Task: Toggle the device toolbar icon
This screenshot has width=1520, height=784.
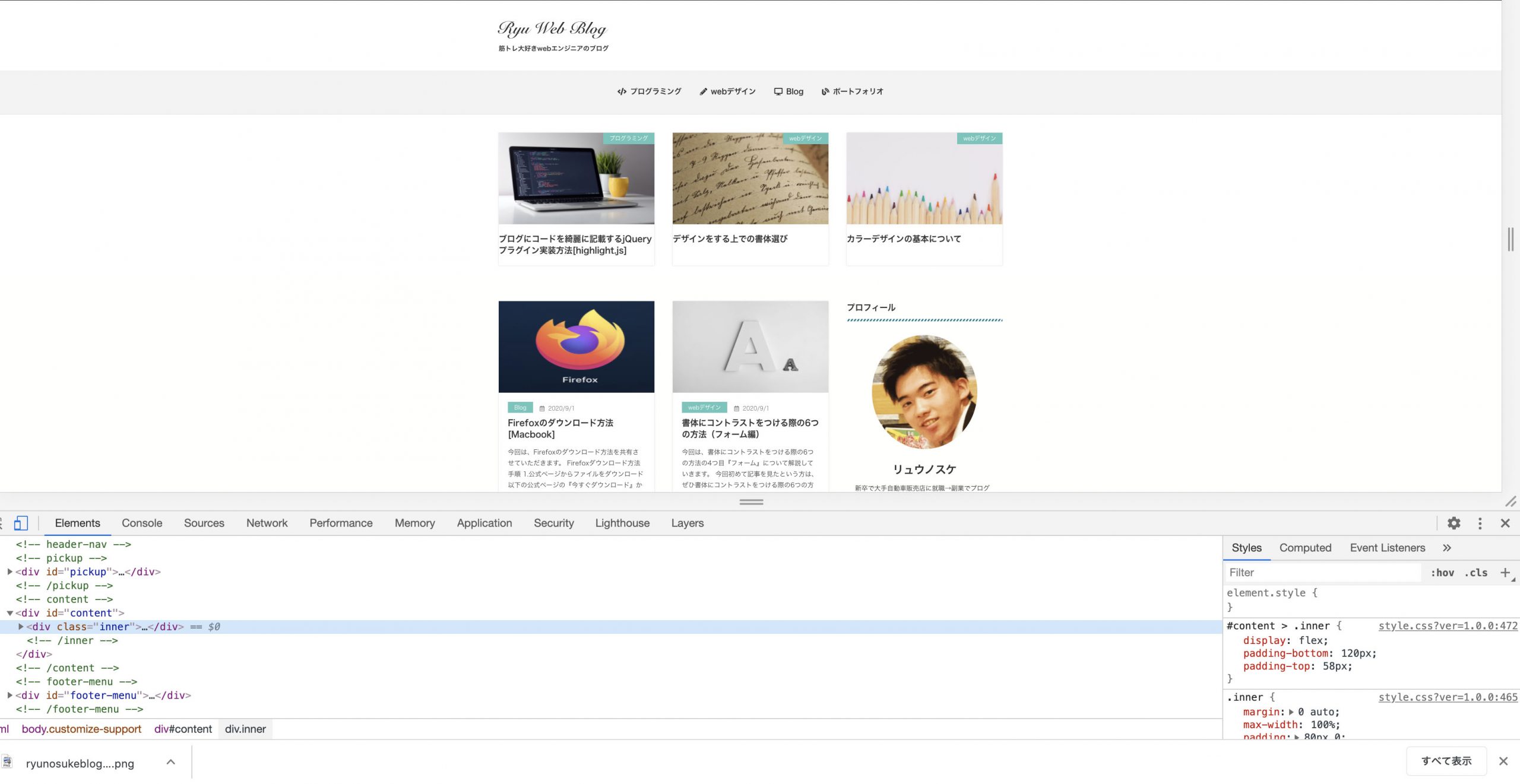Action: [21, 523]
